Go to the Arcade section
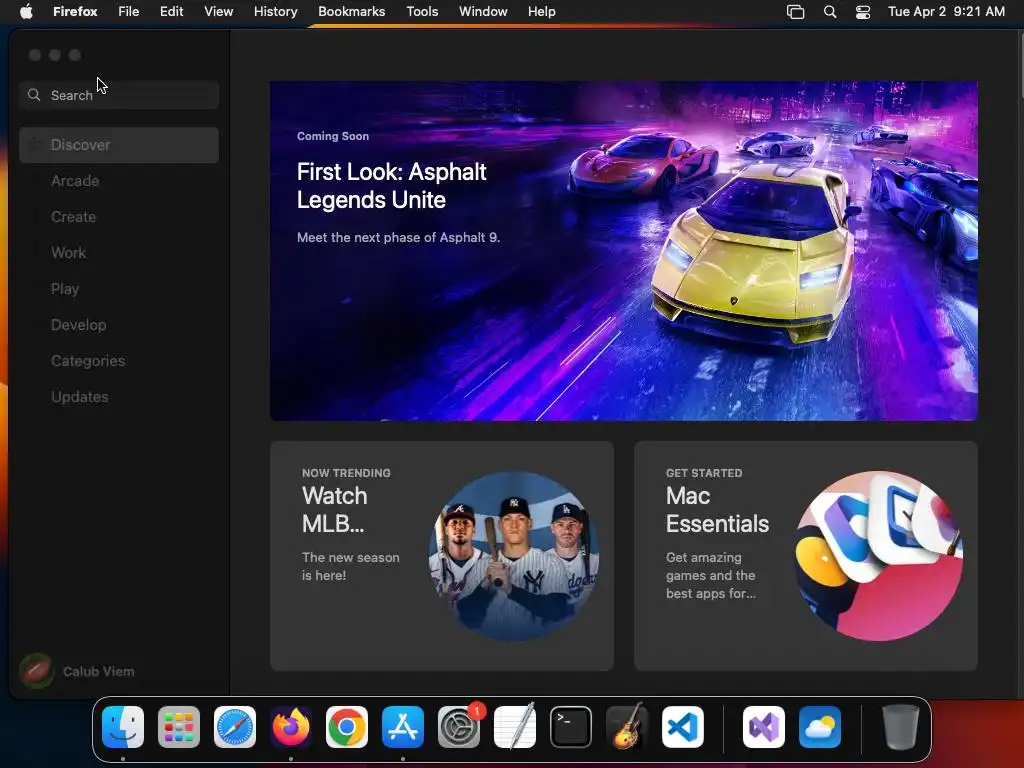This screenshot has height=768, width=1024. click(119, 181)
